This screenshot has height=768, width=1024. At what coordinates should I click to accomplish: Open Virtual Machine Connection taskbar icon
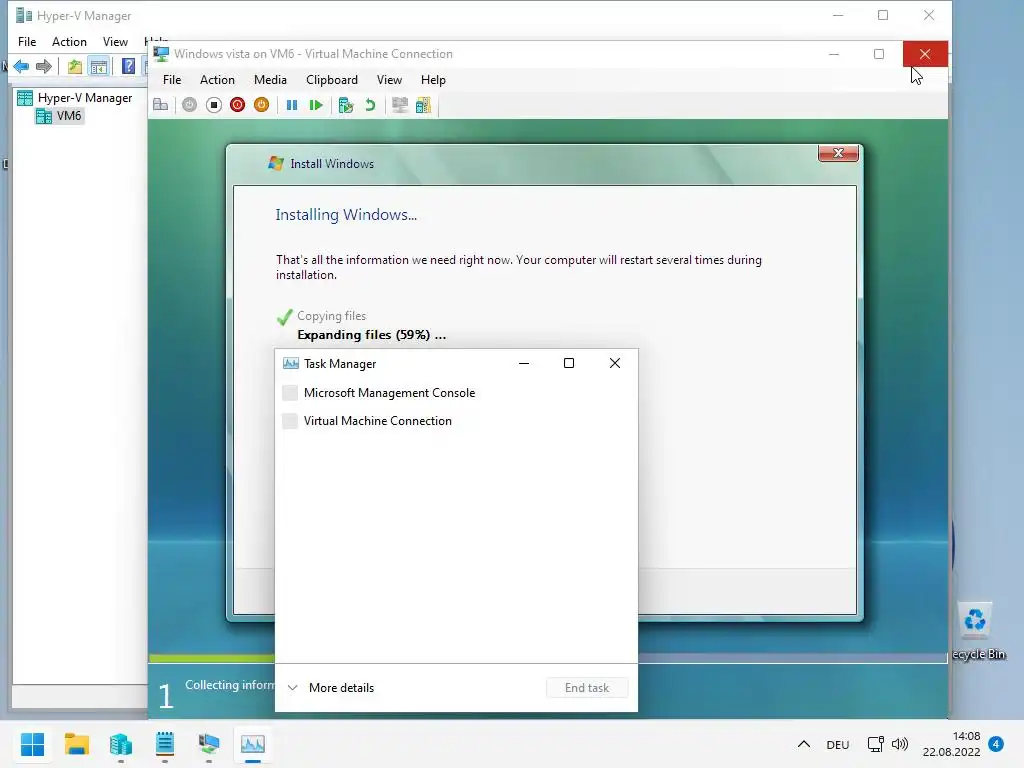tap(209, 744)
